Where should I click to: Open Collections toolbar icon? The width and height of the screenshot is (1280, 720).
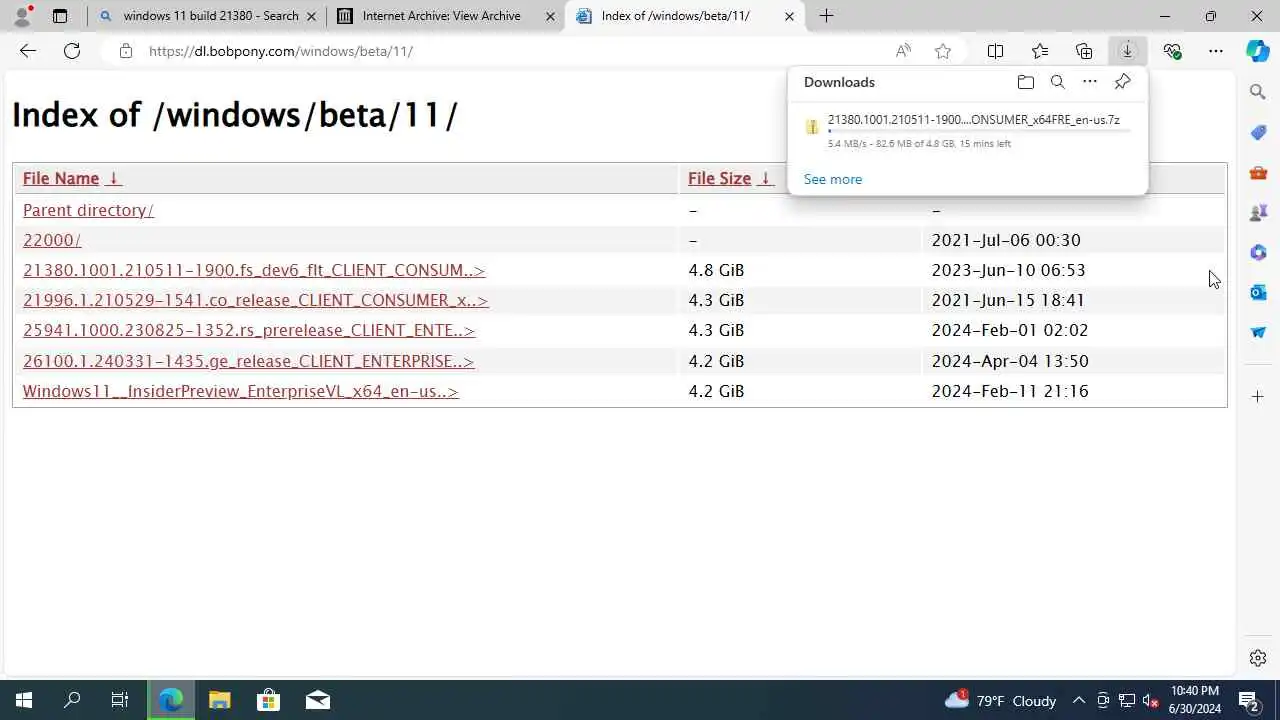(x=1084, y=51)
